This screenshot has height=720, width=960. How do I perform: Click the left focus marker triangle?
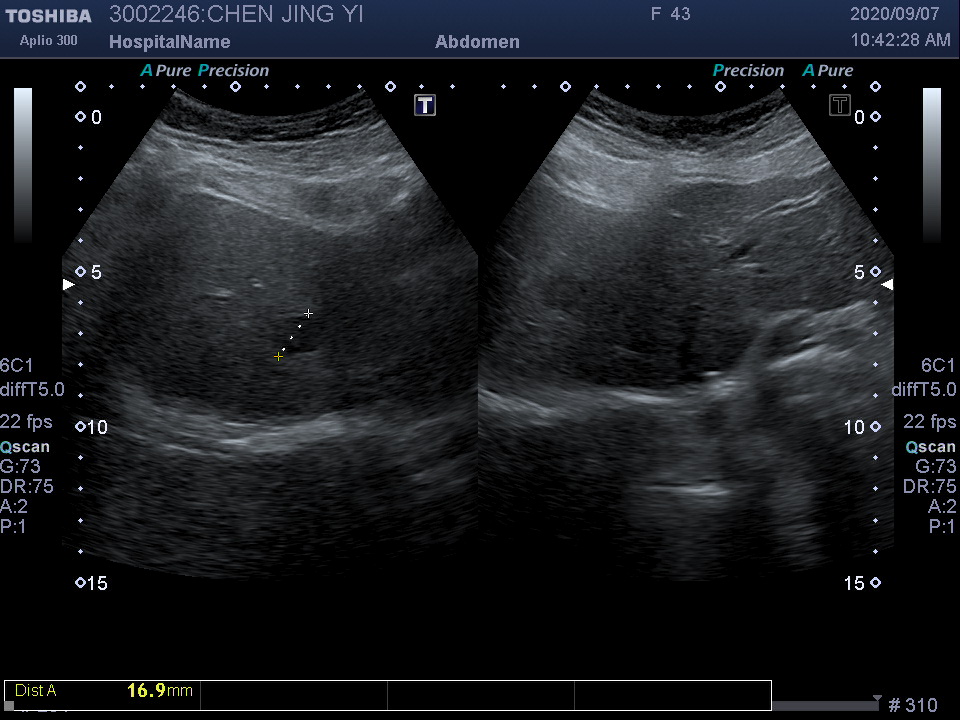[x=69, y=284]
